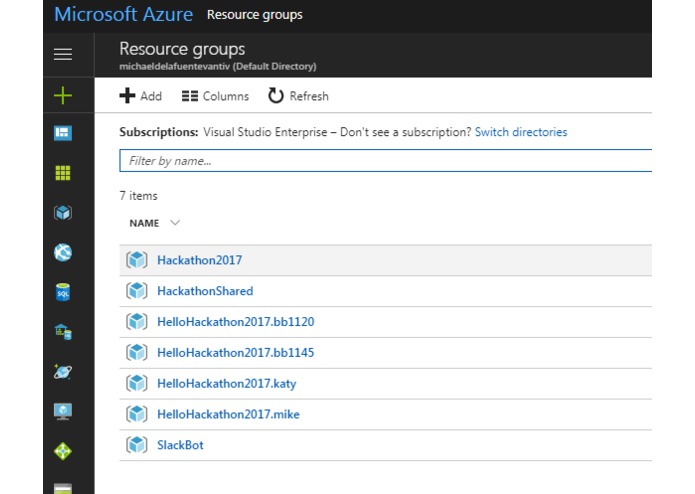Open Cosmos DB planet sidebar icon
The image size is (695, 494).
point(62,371)
